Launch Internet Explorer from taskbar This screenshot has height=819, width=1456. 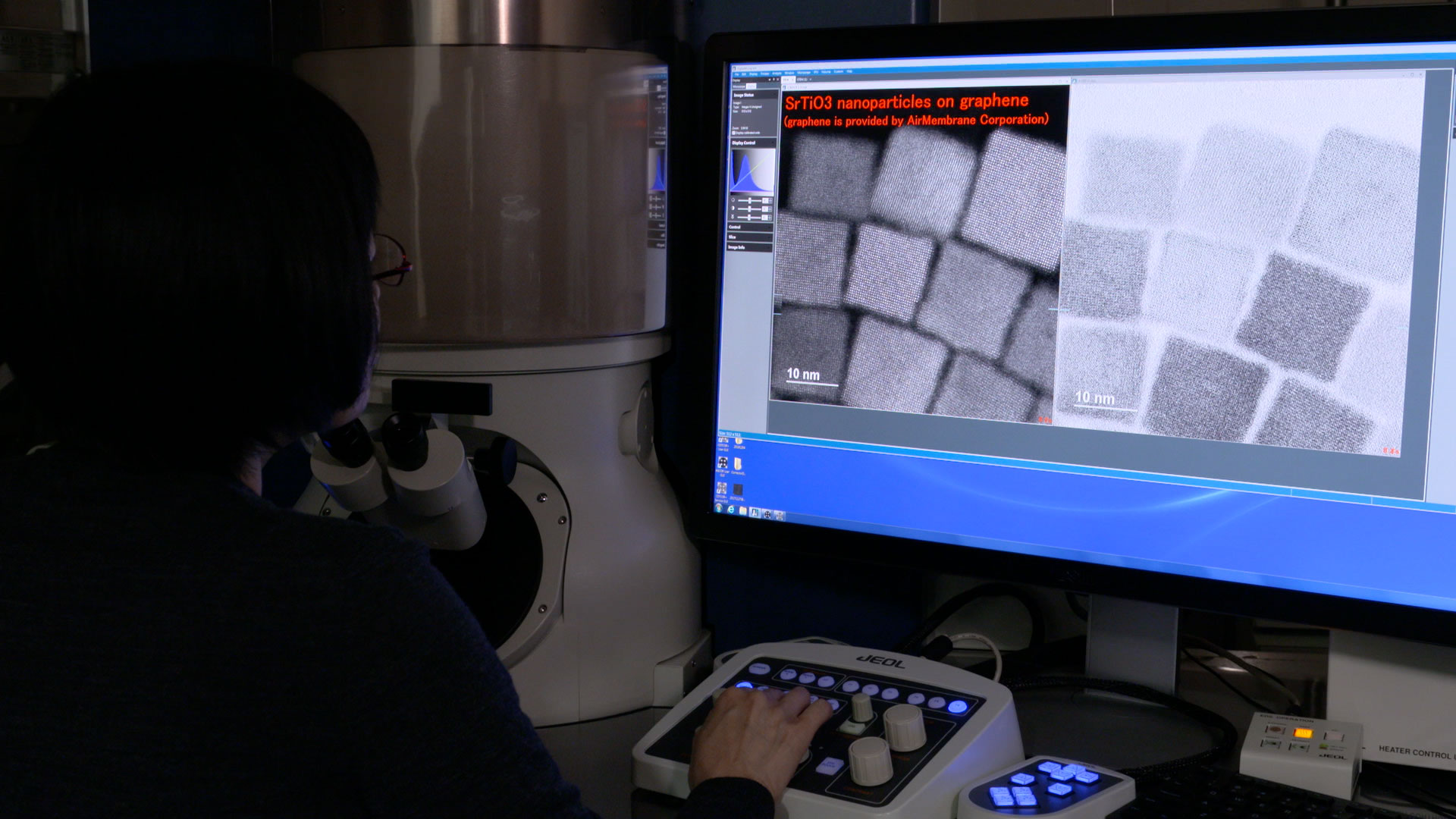tap(731, 510)
